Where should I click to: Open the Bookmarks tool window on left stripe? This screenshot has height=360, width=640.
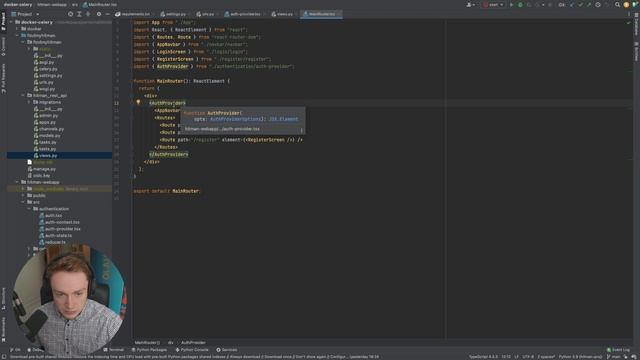click(x=3, y=330)
